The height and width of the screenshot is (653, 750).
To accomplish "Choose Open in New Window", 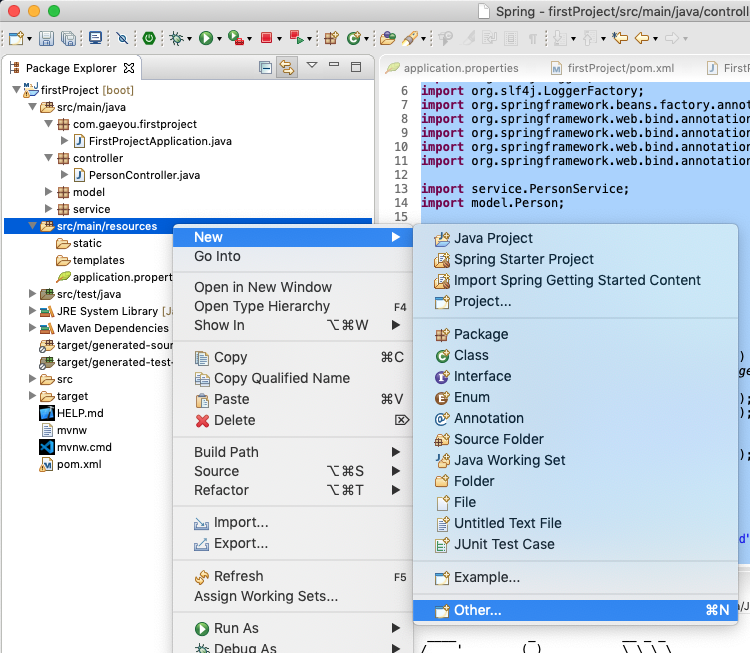I will point(292,287).
